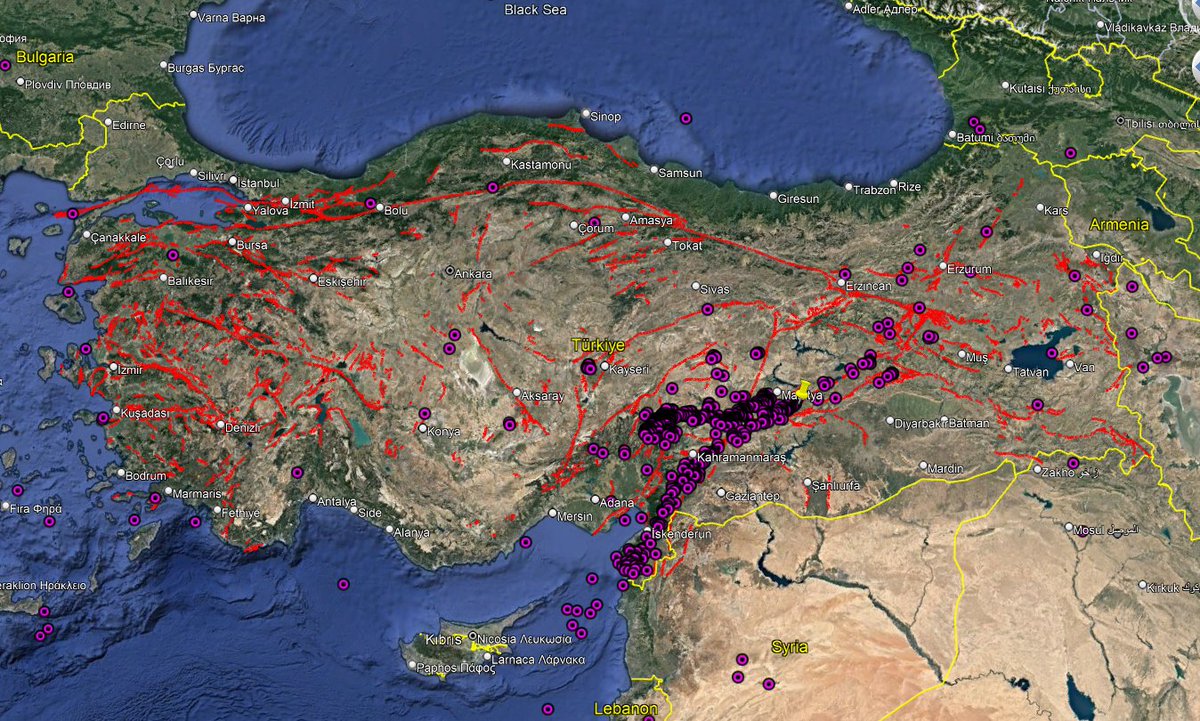
Task: Click the Erzurum placemark dot
Action: tap(941, 267)
